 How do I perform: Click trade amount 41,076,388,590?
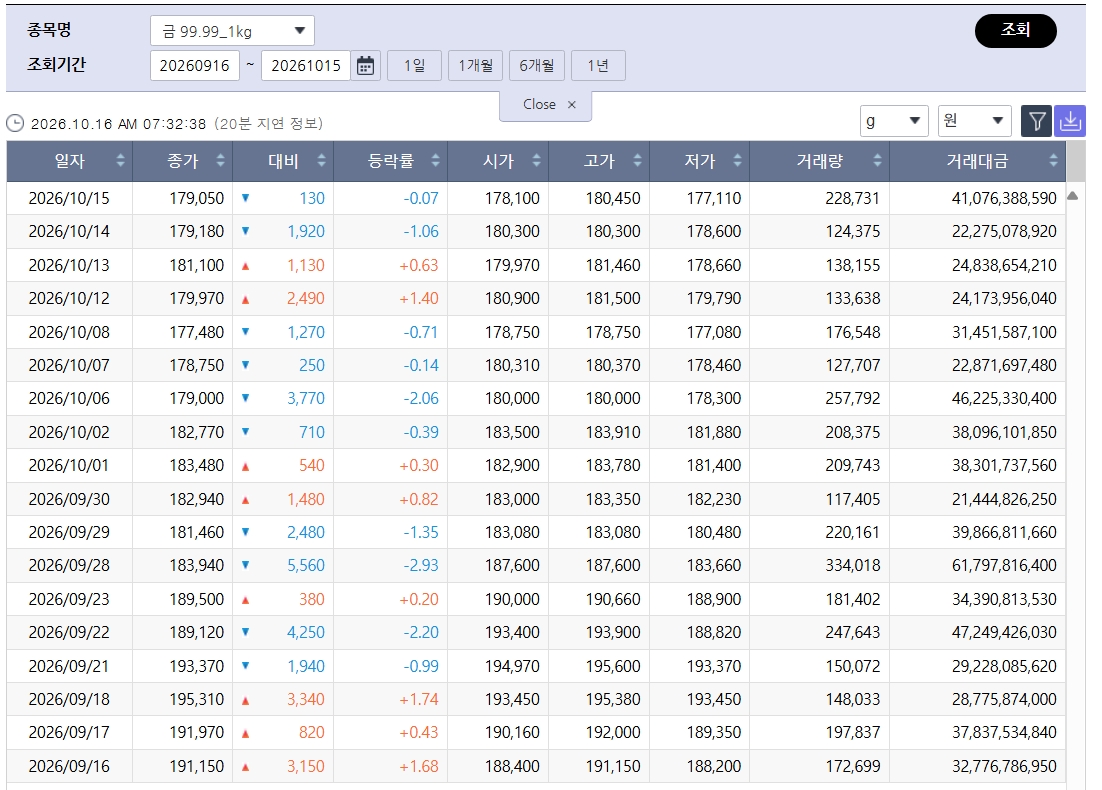pos(1004,198)
